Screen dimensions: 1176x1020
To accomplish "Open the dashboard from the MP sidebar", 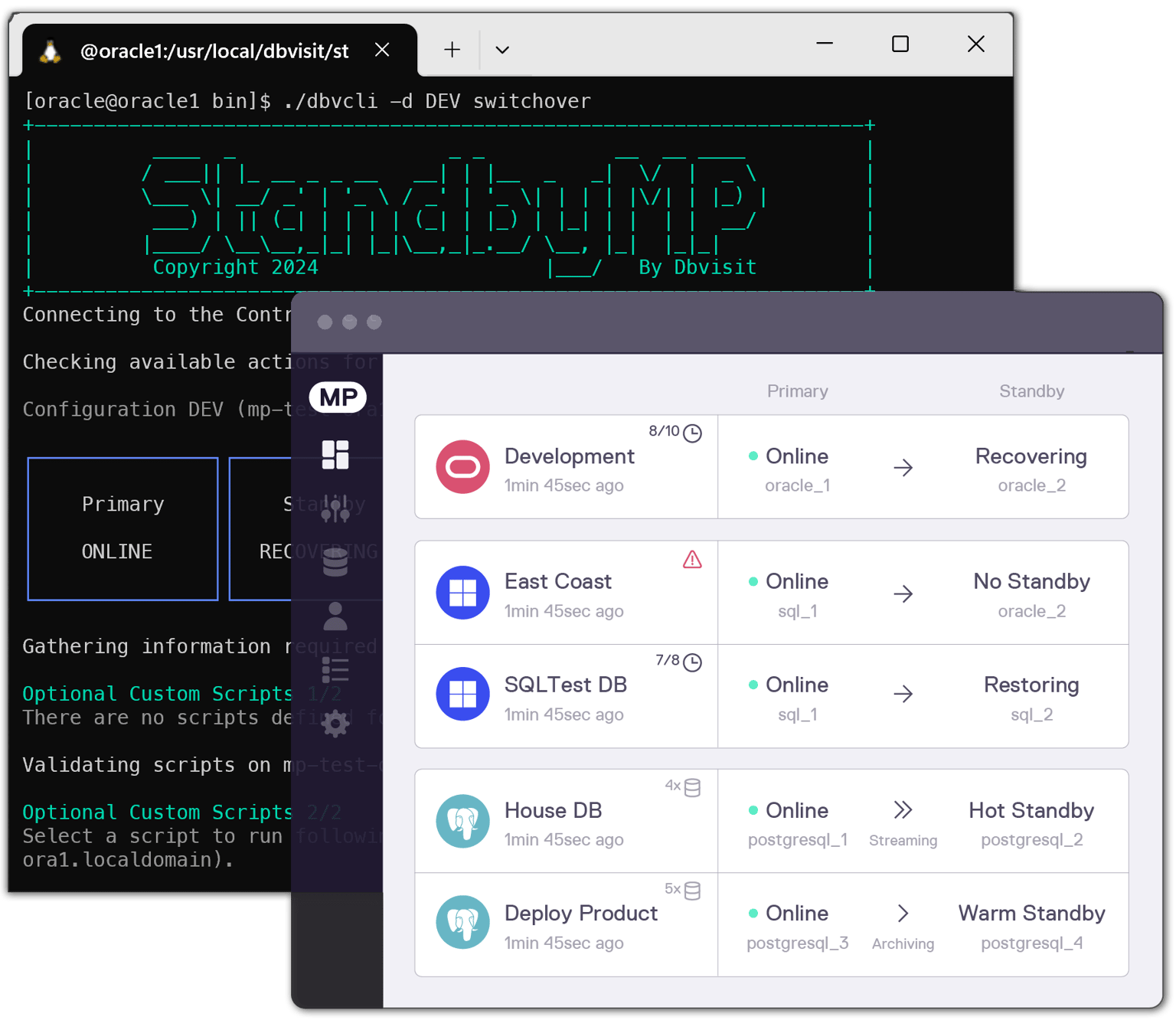I will 335,454.
